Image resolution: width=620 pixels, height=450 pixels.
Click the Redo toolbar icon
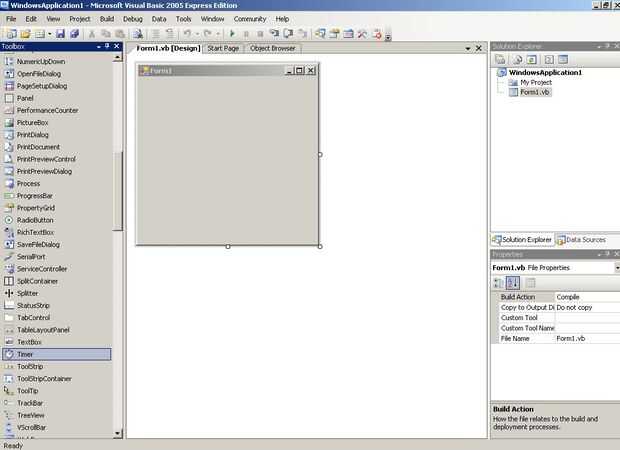(x=208, y=34)
